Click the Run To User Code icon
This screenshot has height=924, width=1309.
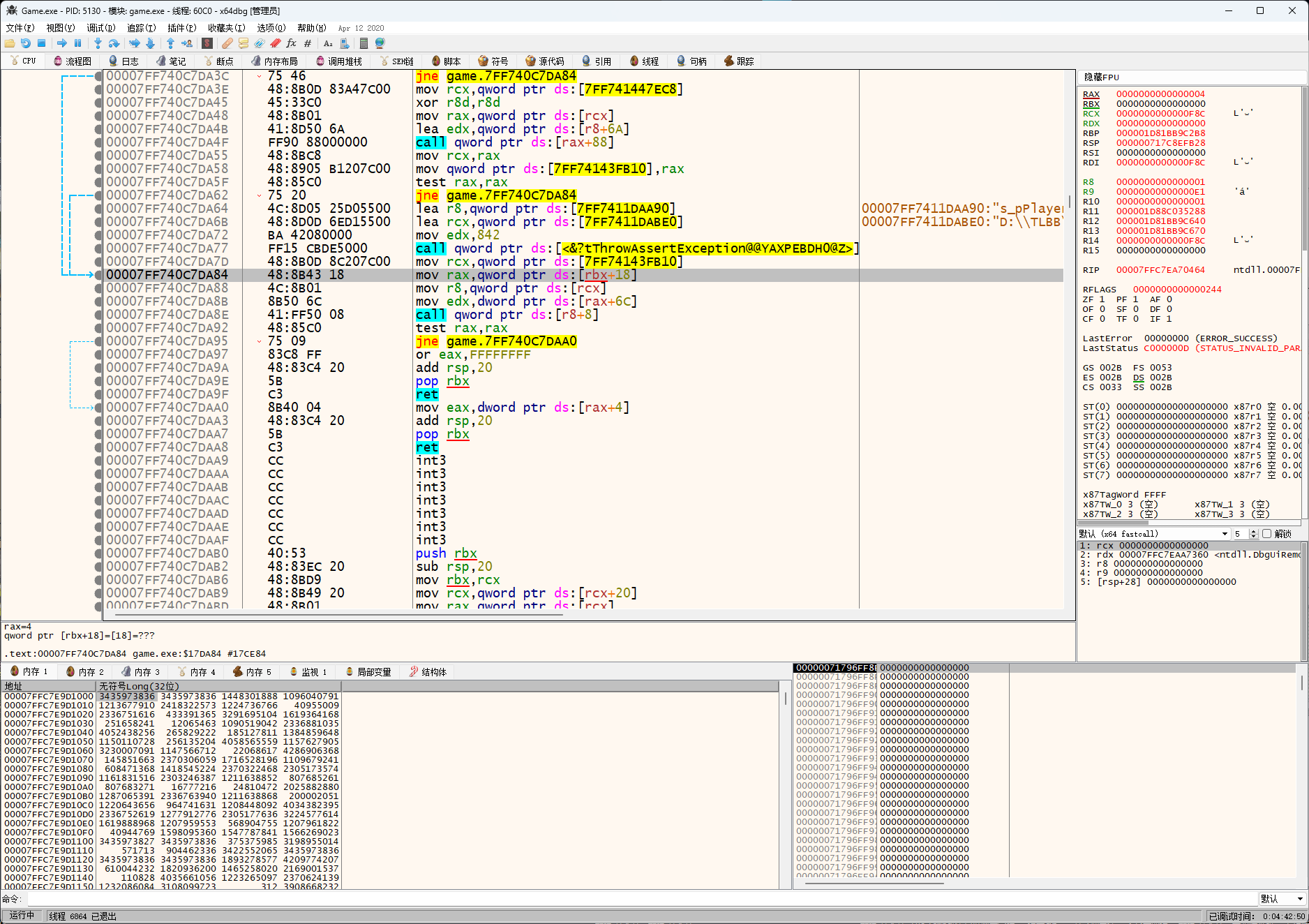(x=186, y=43)
